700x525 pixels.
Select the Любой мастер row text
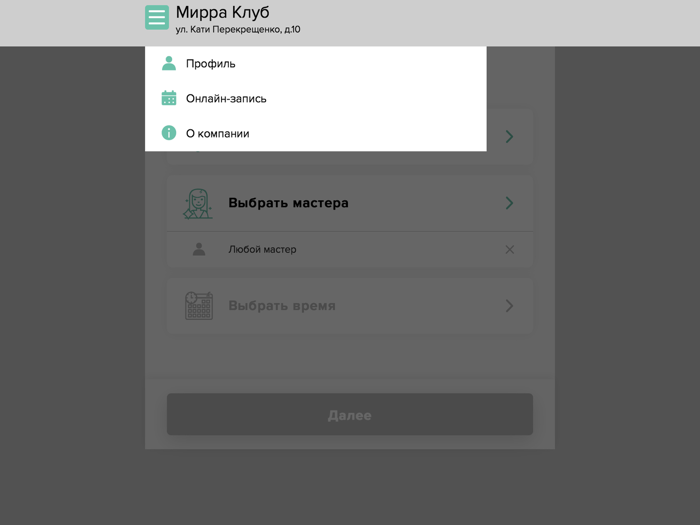point(262,250)
